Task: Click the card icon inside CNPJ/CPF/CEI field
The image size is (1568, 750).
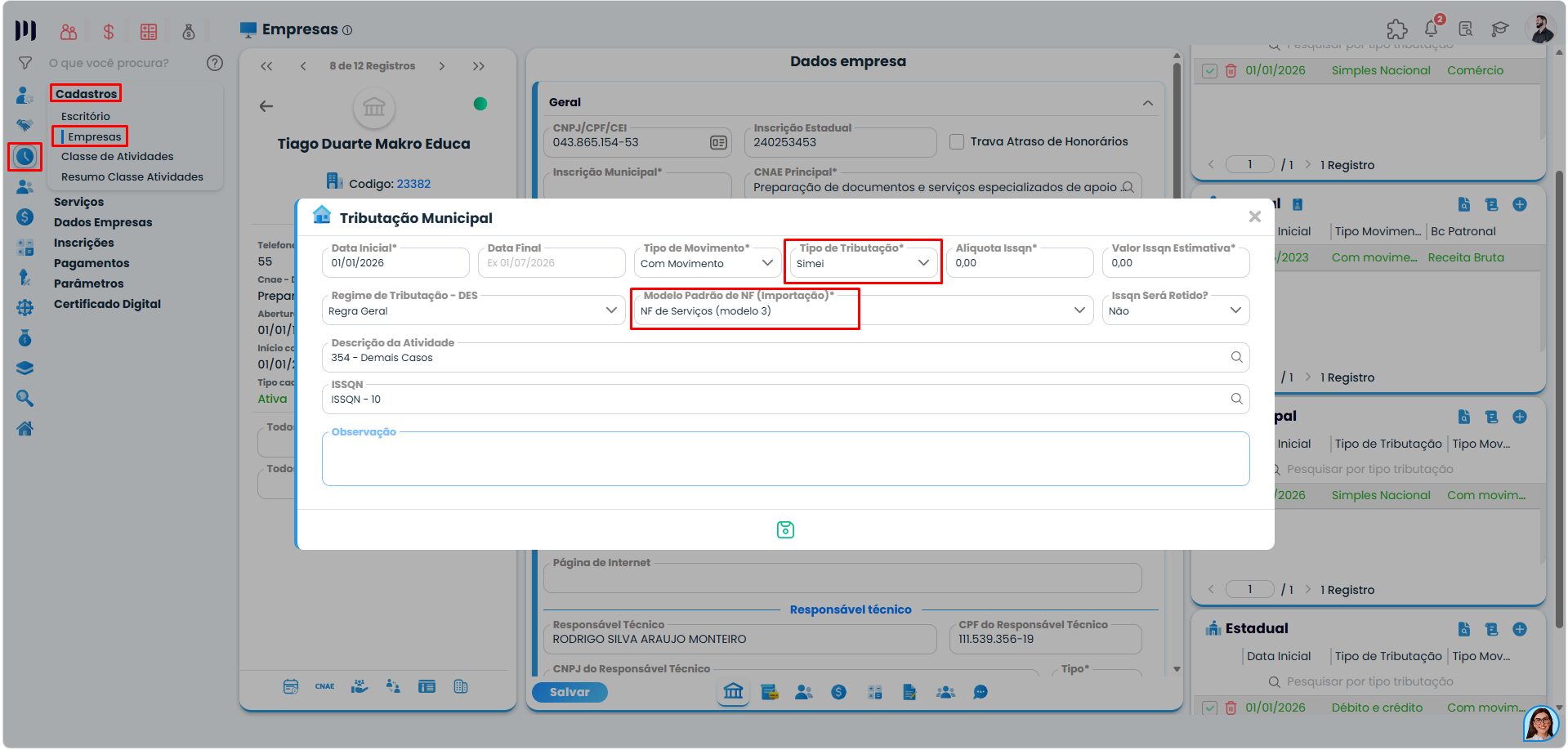Action: coord(718,142)
